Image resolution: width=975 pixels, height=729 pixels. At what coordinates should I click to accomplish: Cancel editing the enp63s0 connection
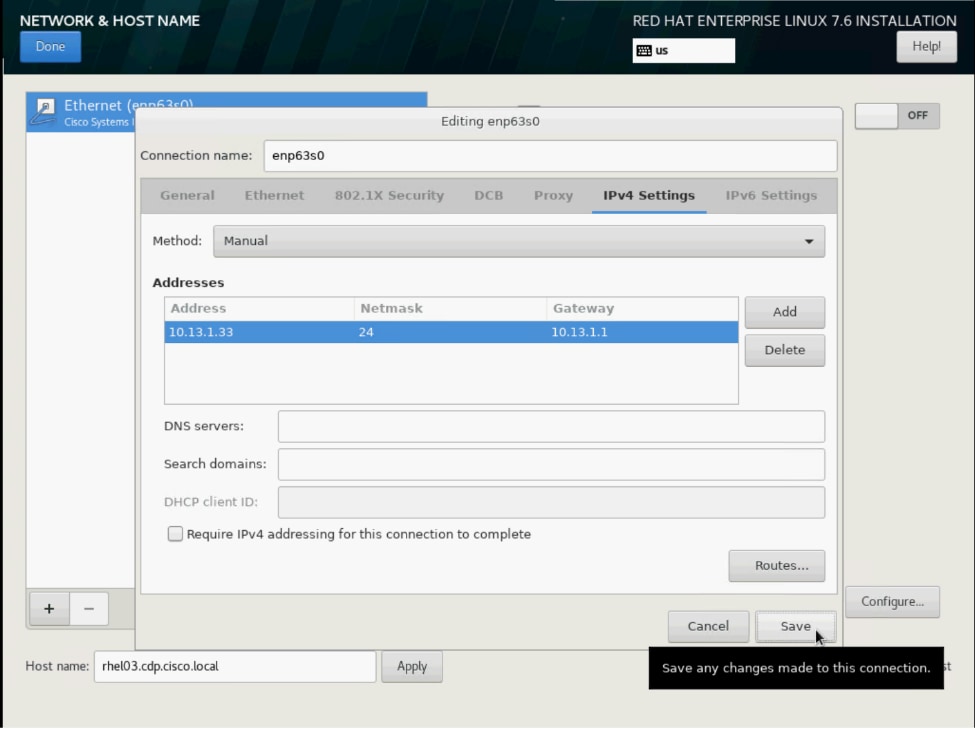pyautogui.click(x=708, y=626)
